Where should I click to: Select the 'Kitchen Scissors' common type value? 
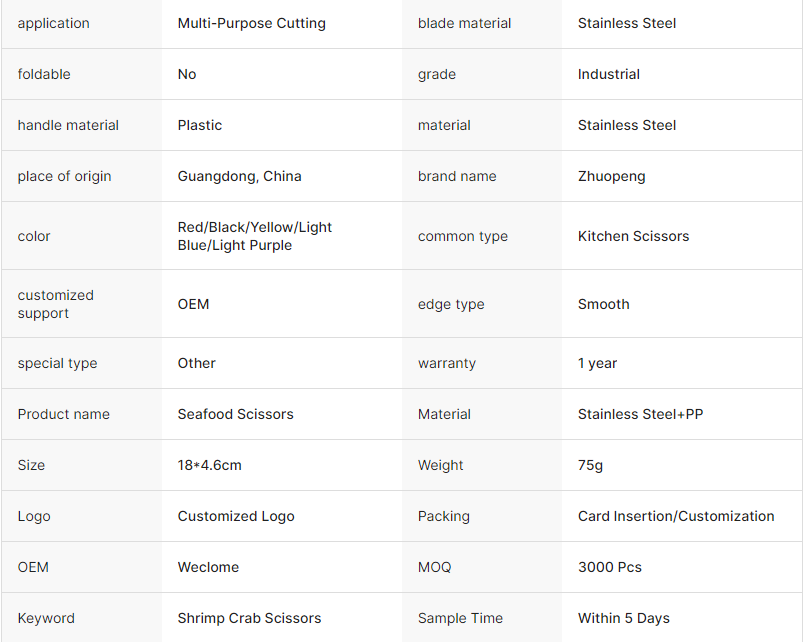(x=634, y=236)
